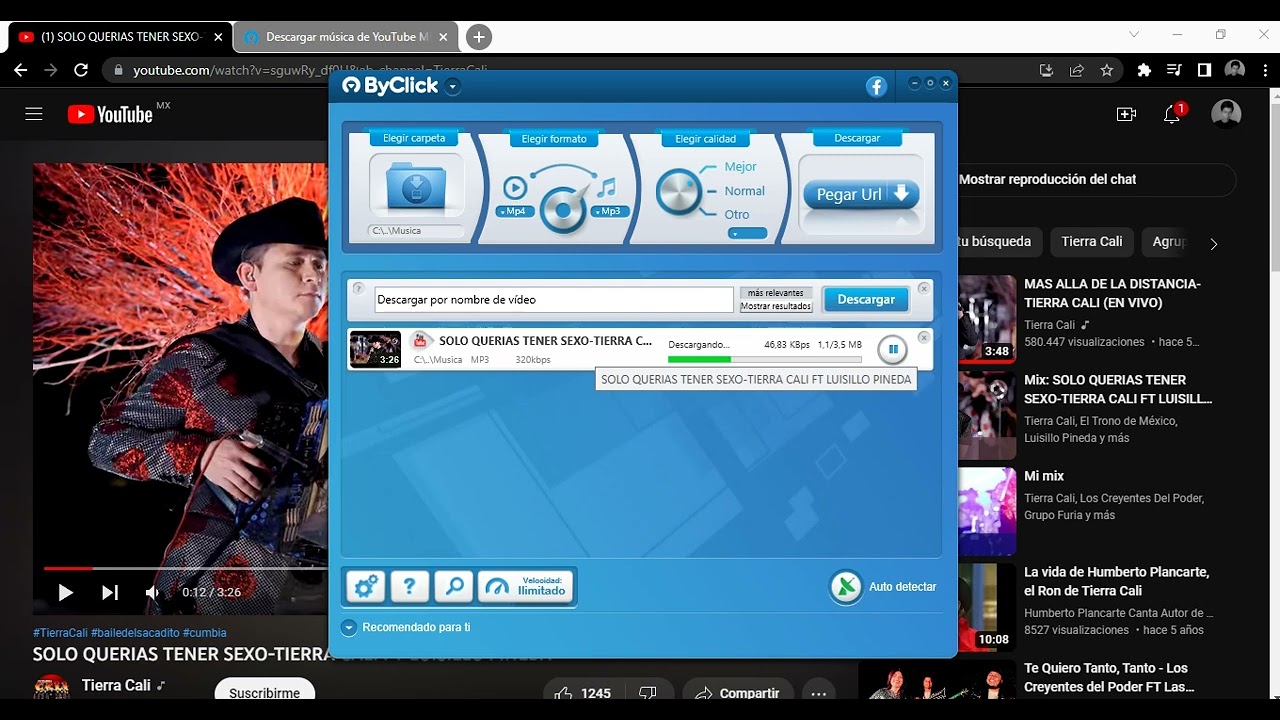Viewport: 1280px width, 720px height.
Task: Select Otro quality option
Action: click(737, 215)
